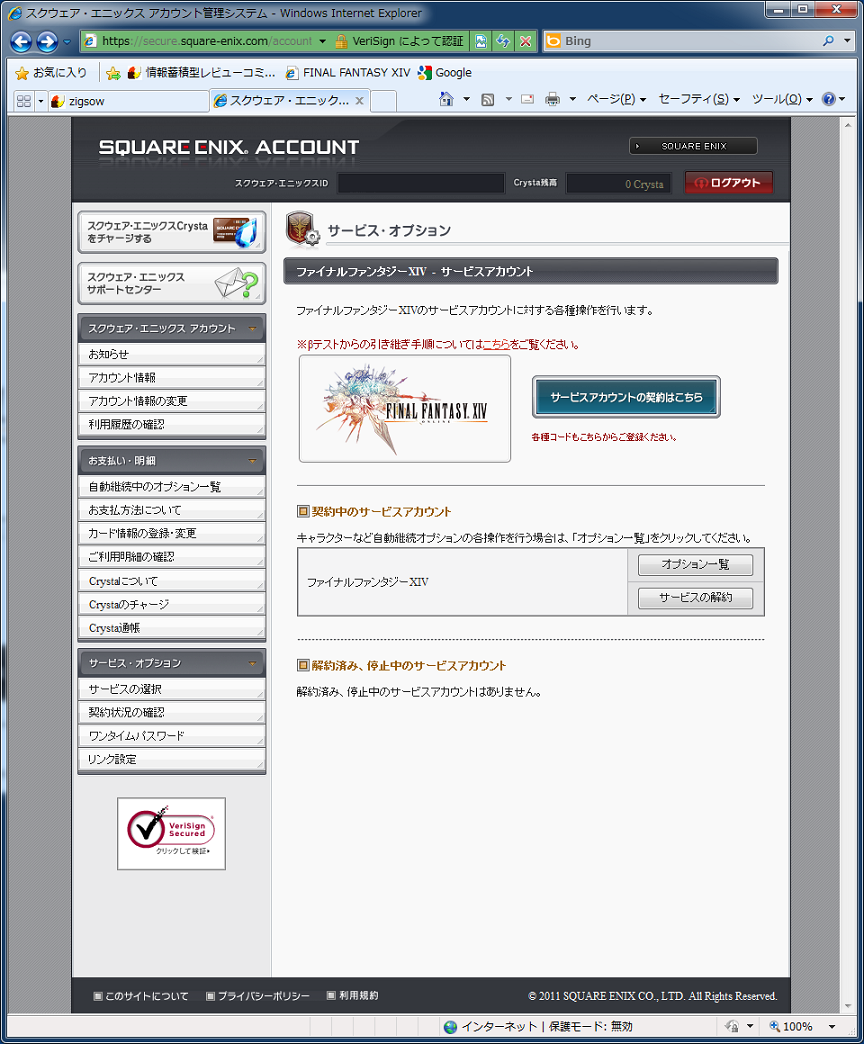Screen dimensions: 864x1044
Task: Click the サービスの解約 button
Action: point(695,598)
